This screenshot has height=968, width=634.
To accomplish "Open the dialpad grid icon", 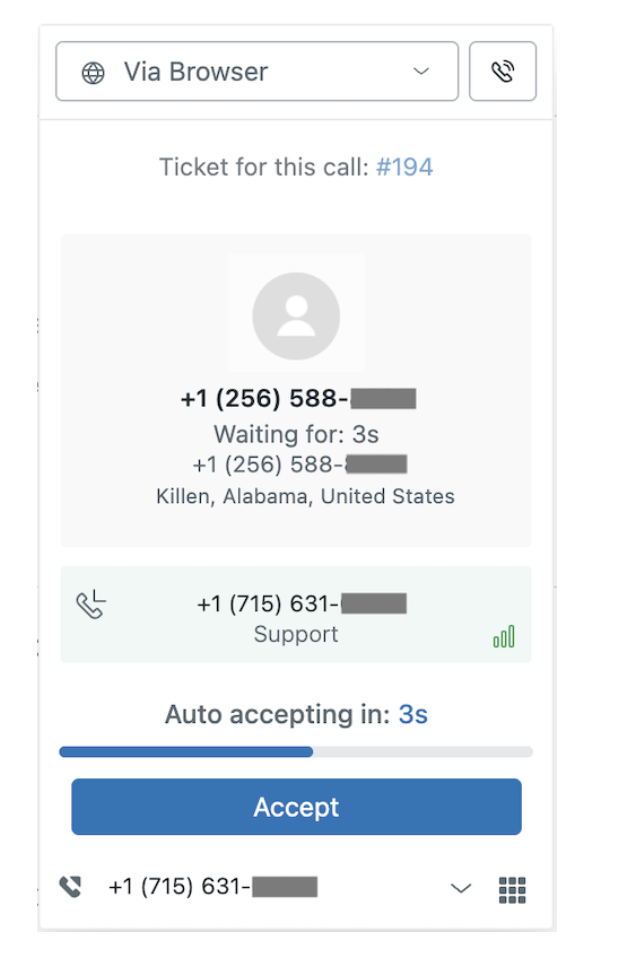I will 512,890.
